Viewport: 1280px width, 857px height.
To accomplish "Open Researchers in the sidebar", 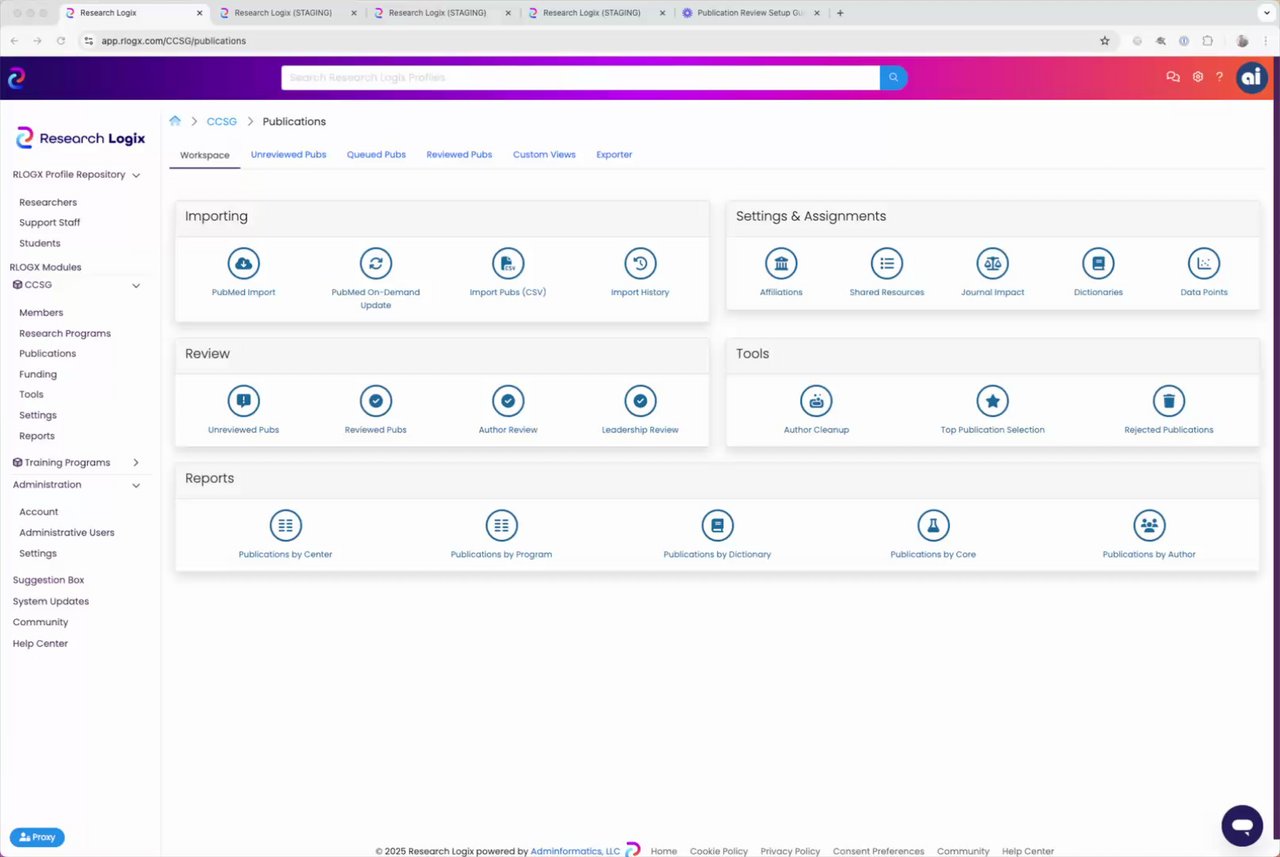I will (48, 202).
